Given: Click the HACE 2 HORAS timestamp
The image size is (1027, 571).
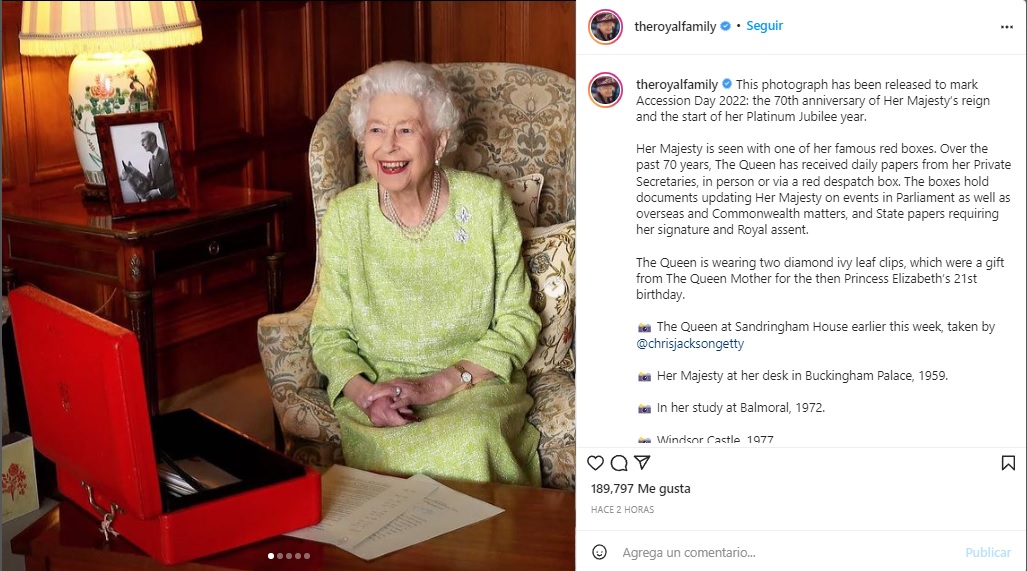Looking at the screenshot, I should pos(622,509).
